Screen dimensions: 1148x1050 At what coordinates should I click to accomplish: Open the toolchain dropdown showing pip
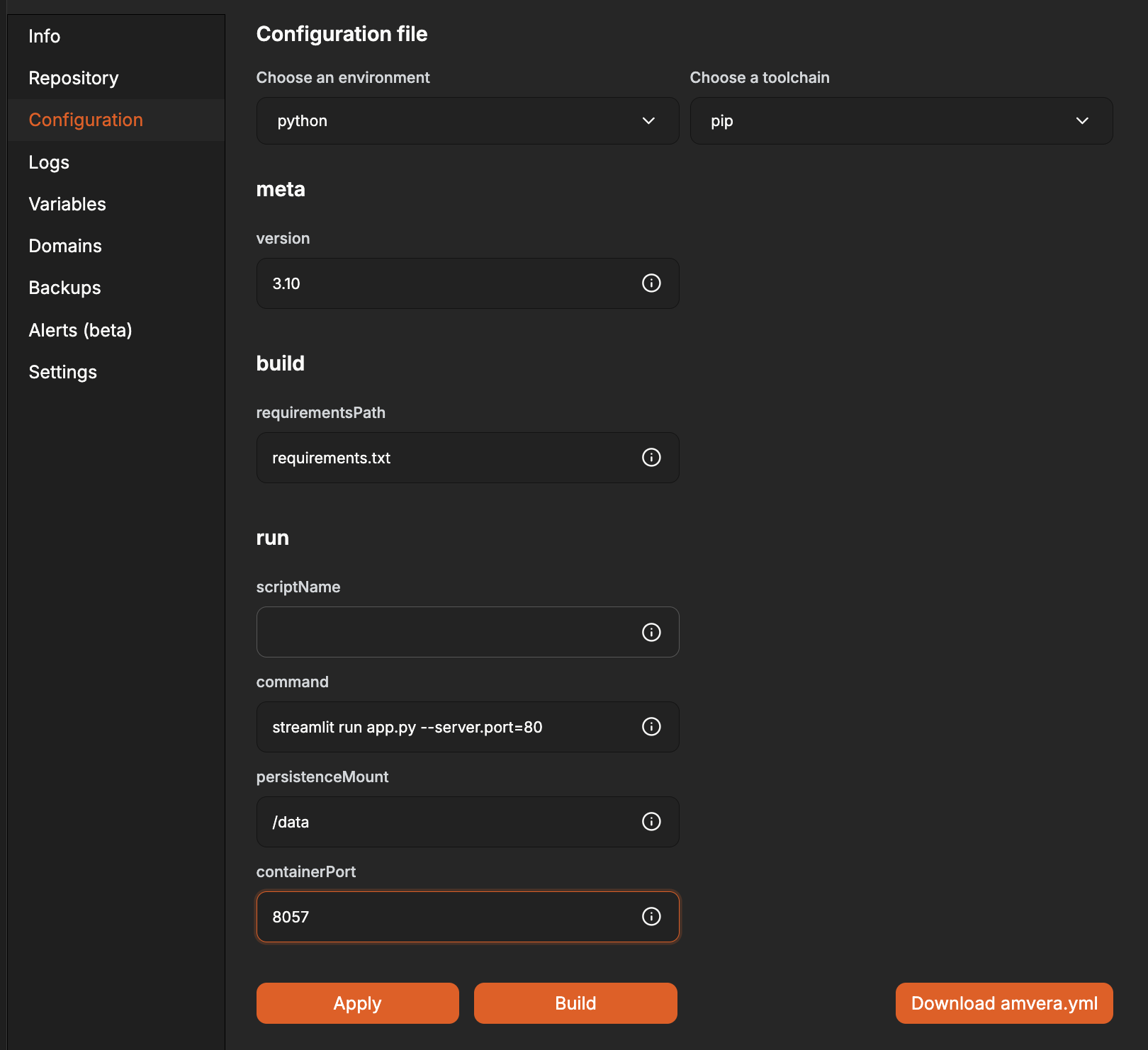[901, 121]
